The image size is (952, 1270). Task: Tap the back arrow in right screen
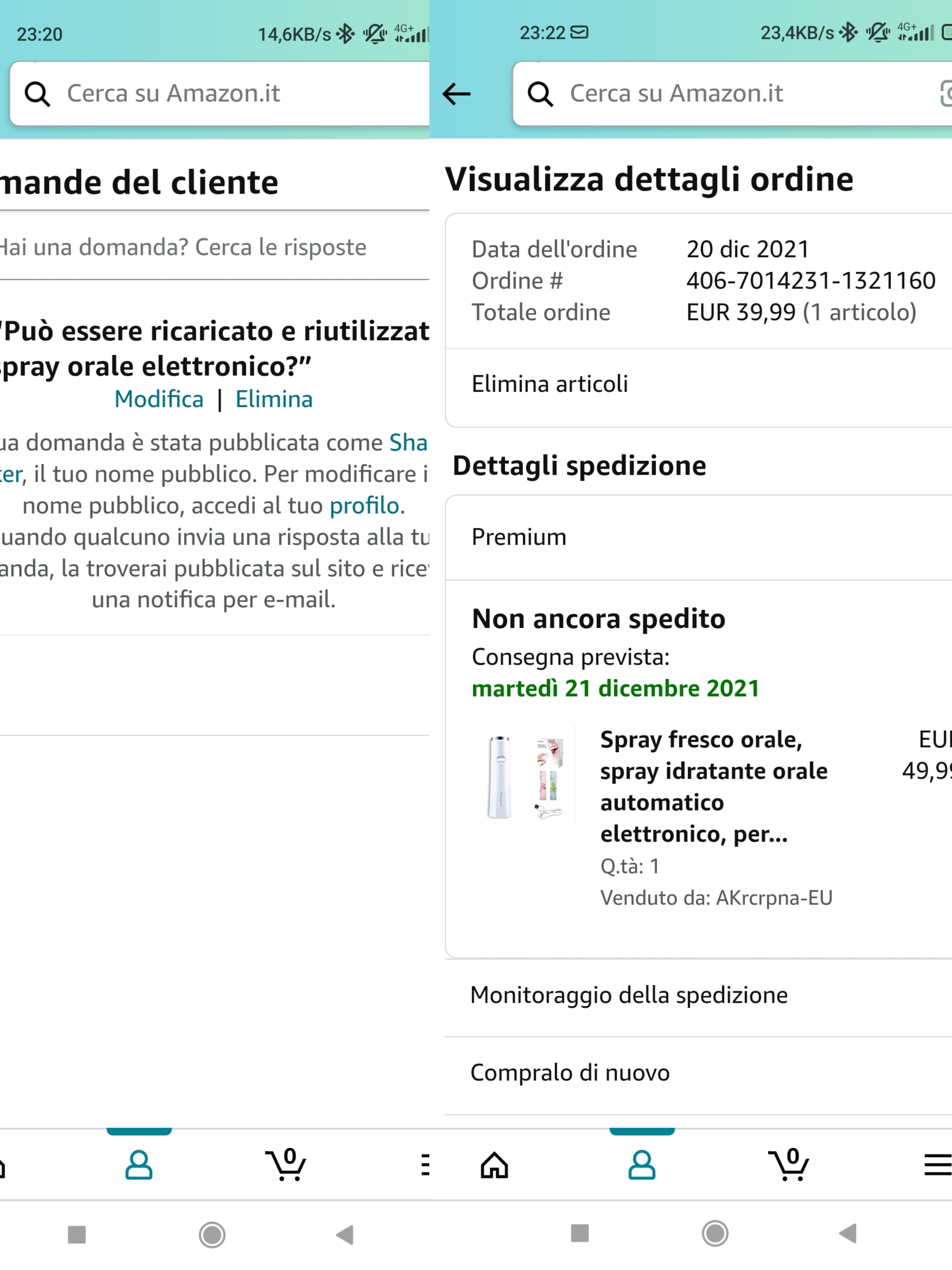tap(457, 94)
